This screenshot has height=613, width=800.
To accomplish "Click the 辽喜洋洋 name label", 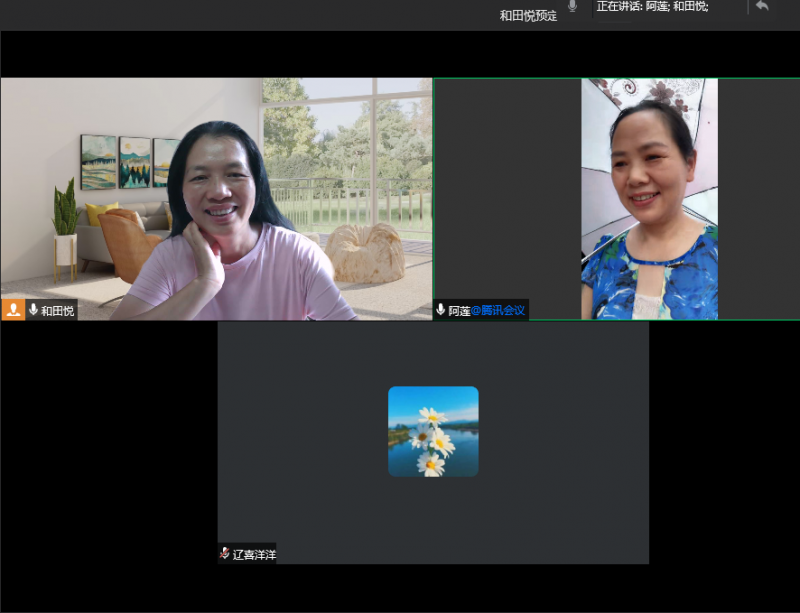I will [254, 554].
